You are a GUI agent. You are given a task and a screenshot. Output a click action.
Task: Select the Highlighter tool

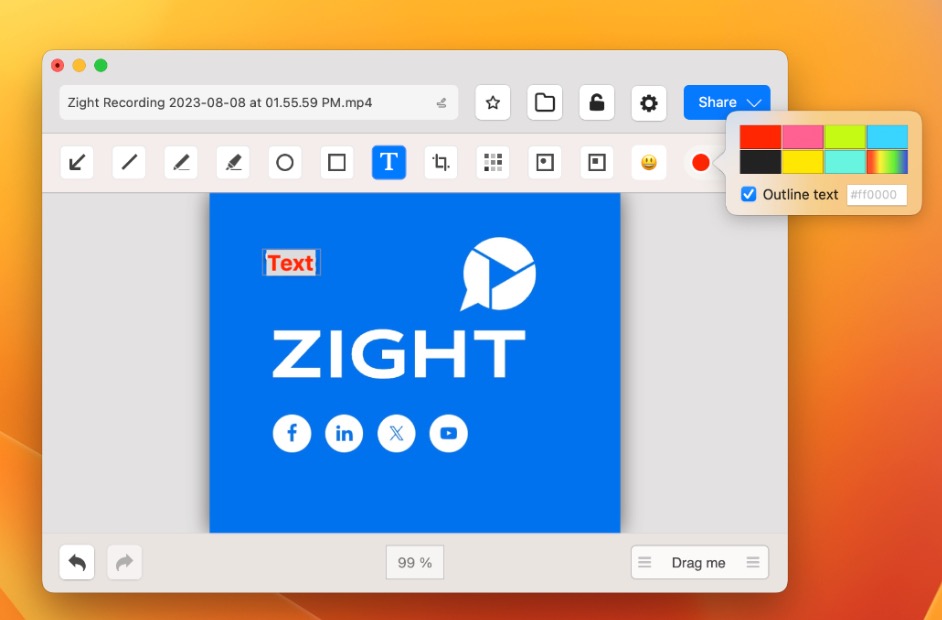(x=233, y=162)
